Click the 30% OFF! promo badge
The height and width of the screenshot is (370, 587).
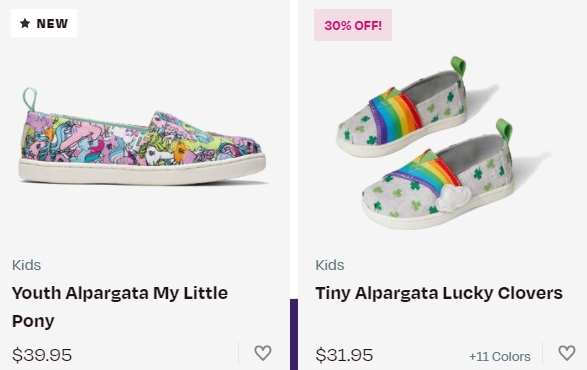click(x=353, y=25)
